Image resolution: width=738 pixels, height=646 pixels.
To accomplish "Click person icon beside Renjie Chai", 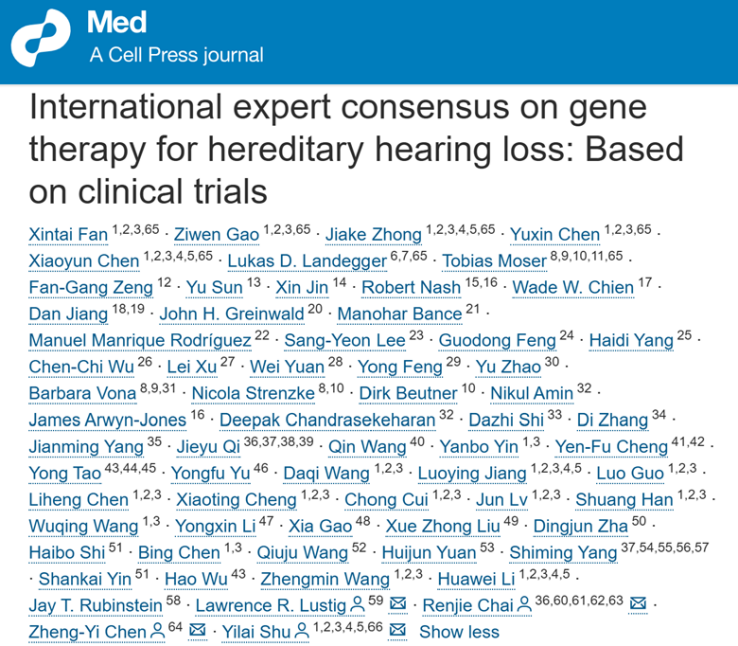I will tap(522, 605).
